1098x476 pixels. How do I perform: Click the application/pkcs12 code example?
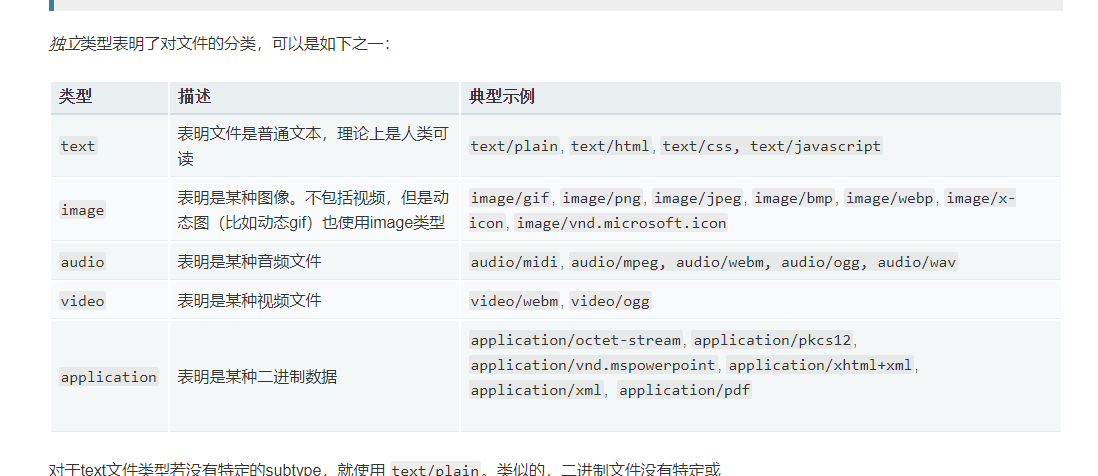[772, 340]
